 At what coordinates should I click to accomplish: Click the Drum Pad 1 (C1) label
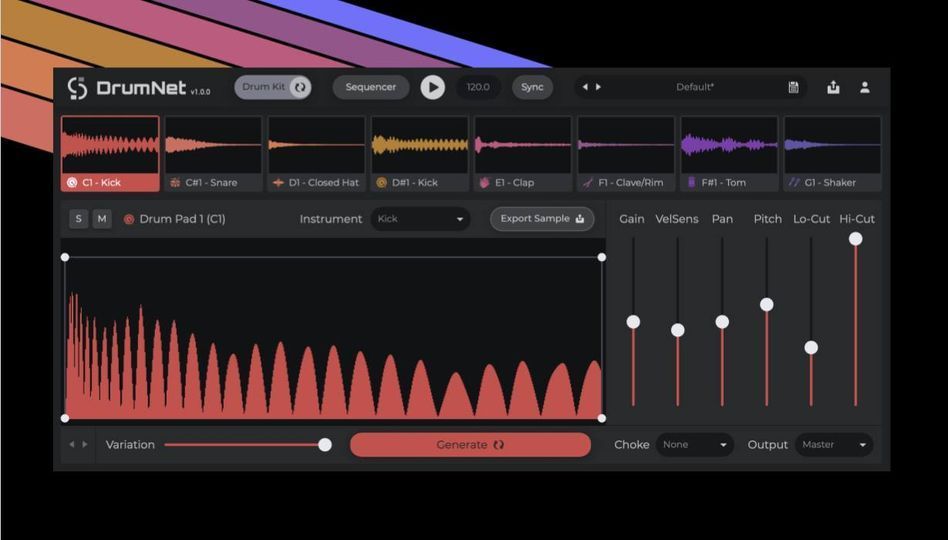pos(183,219)
